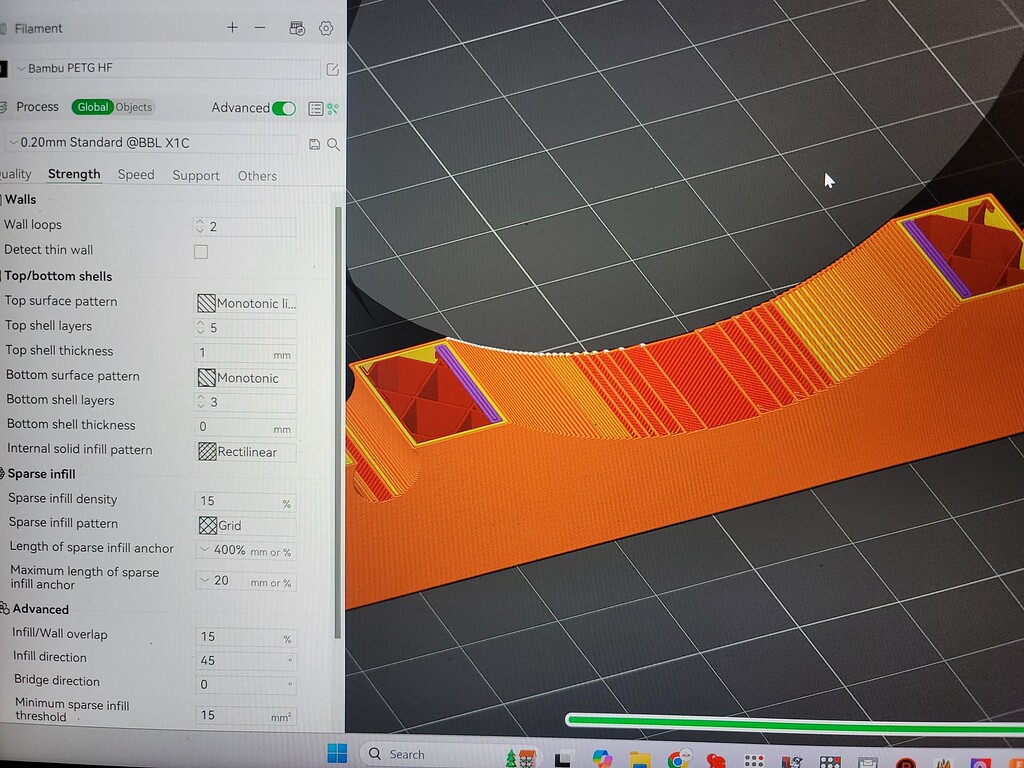The width and height of the screenshot is (1024, 768).
Task: Switch process scope to Global
Action: coord(93,107)
